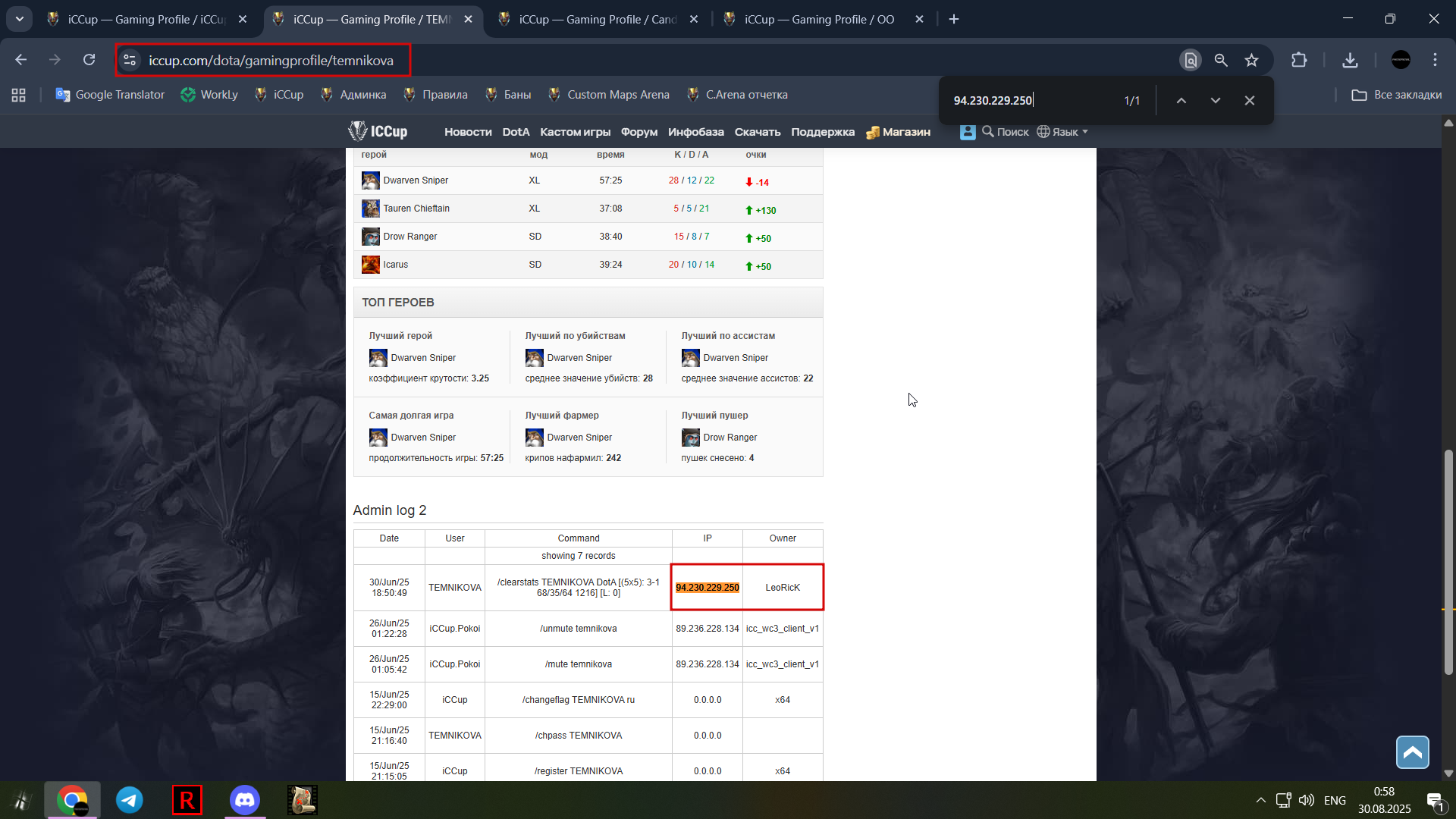Click the find-in-page text field
1456x819 pixels.
[x=1031, y=100]
